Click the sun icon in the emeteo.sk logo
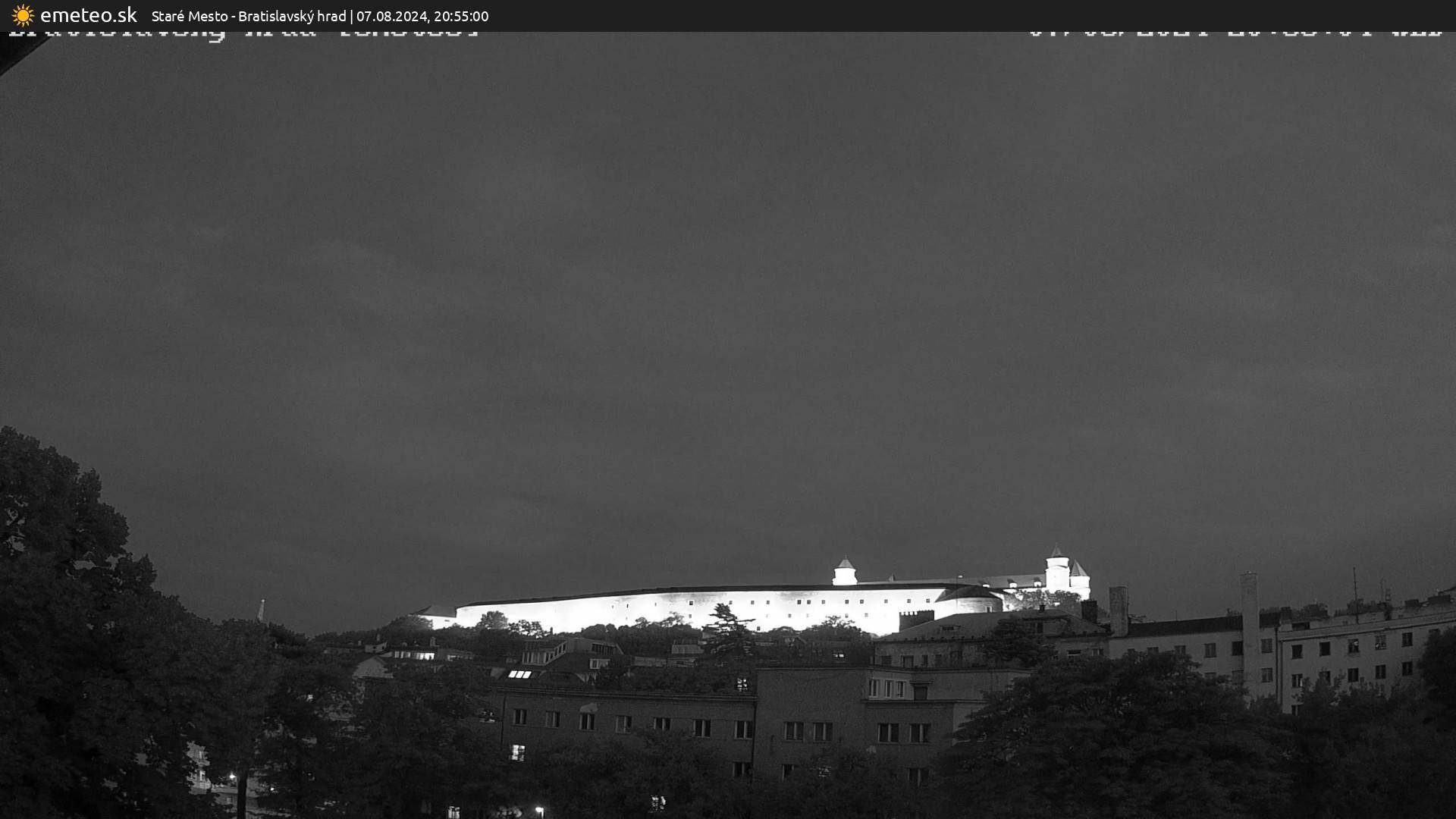 pos(21,14)
